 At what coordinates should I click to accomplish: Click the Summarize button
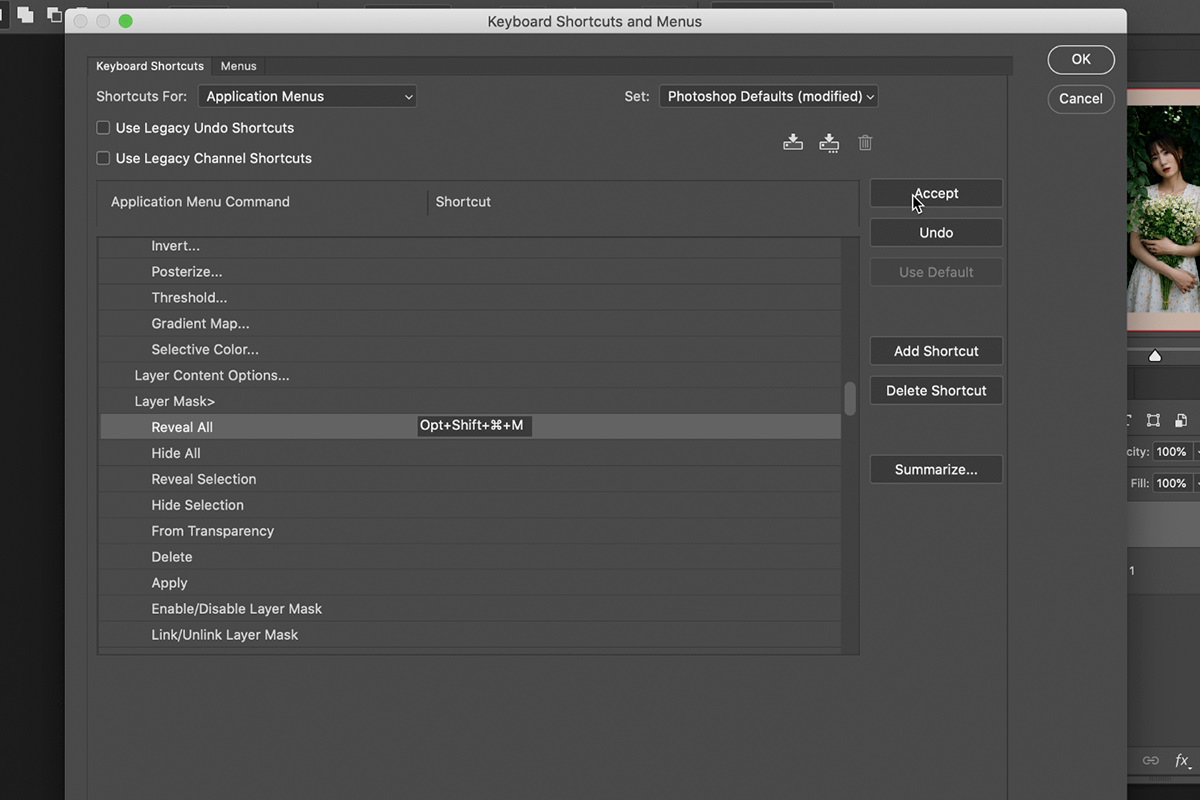tap(936, 469)
